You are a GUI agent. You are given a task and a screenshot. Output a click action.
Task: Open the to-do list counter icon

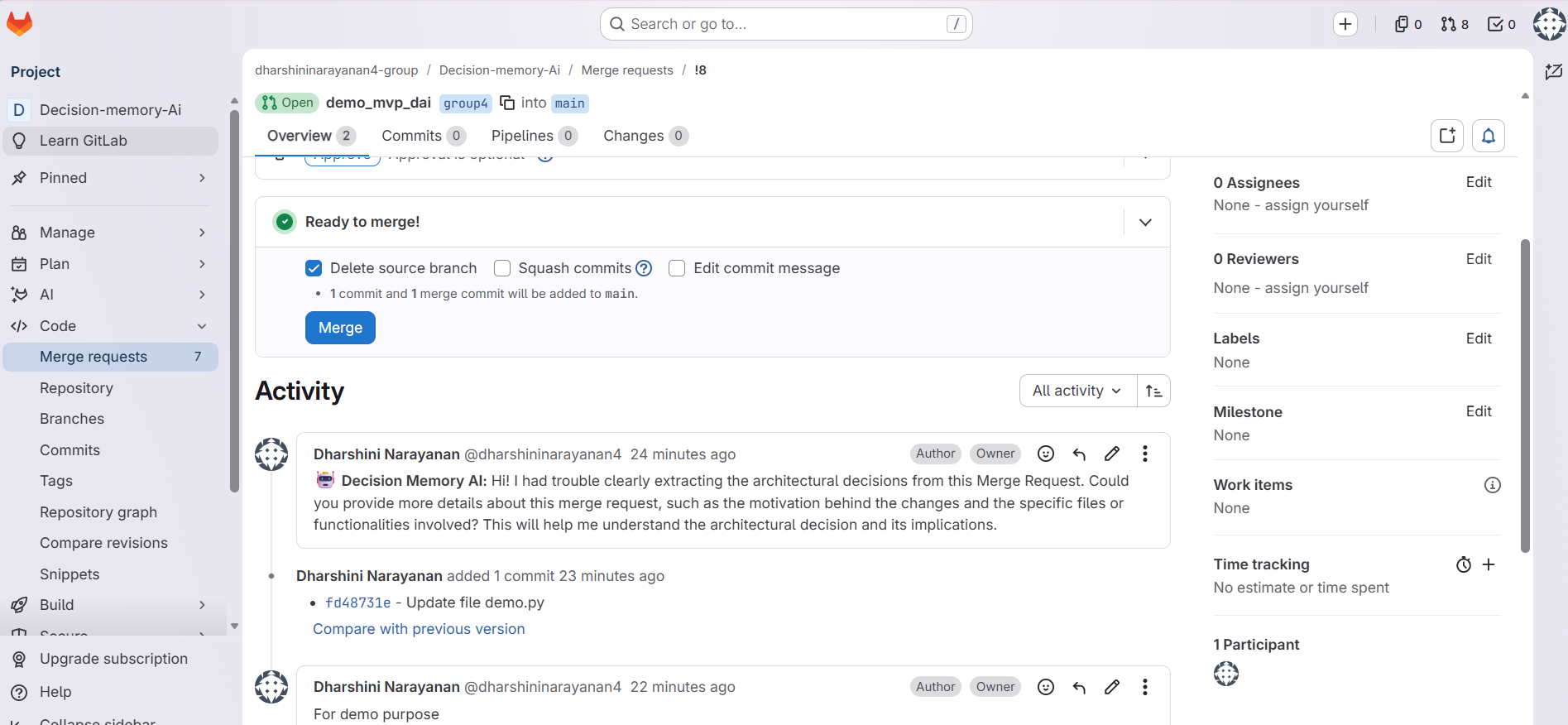[x=1502, y=24]
